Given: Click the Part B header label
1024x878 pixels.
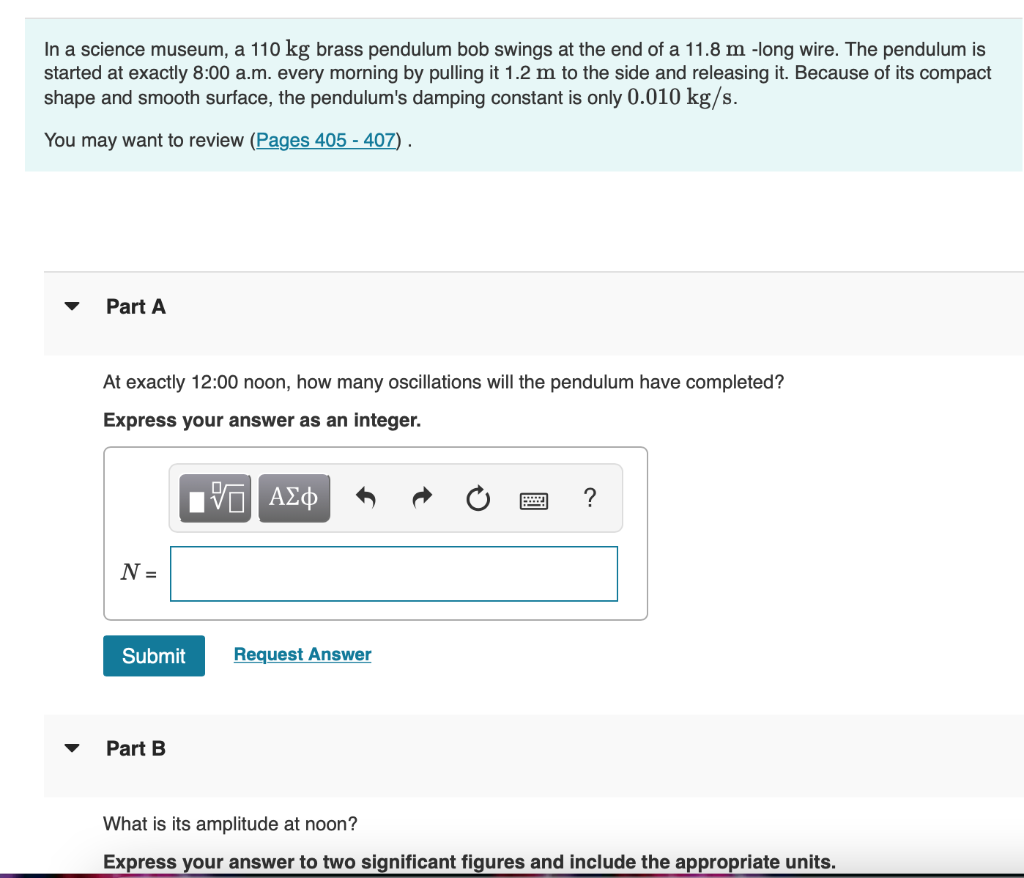Looking at the screenshot, I should (136, 748).
